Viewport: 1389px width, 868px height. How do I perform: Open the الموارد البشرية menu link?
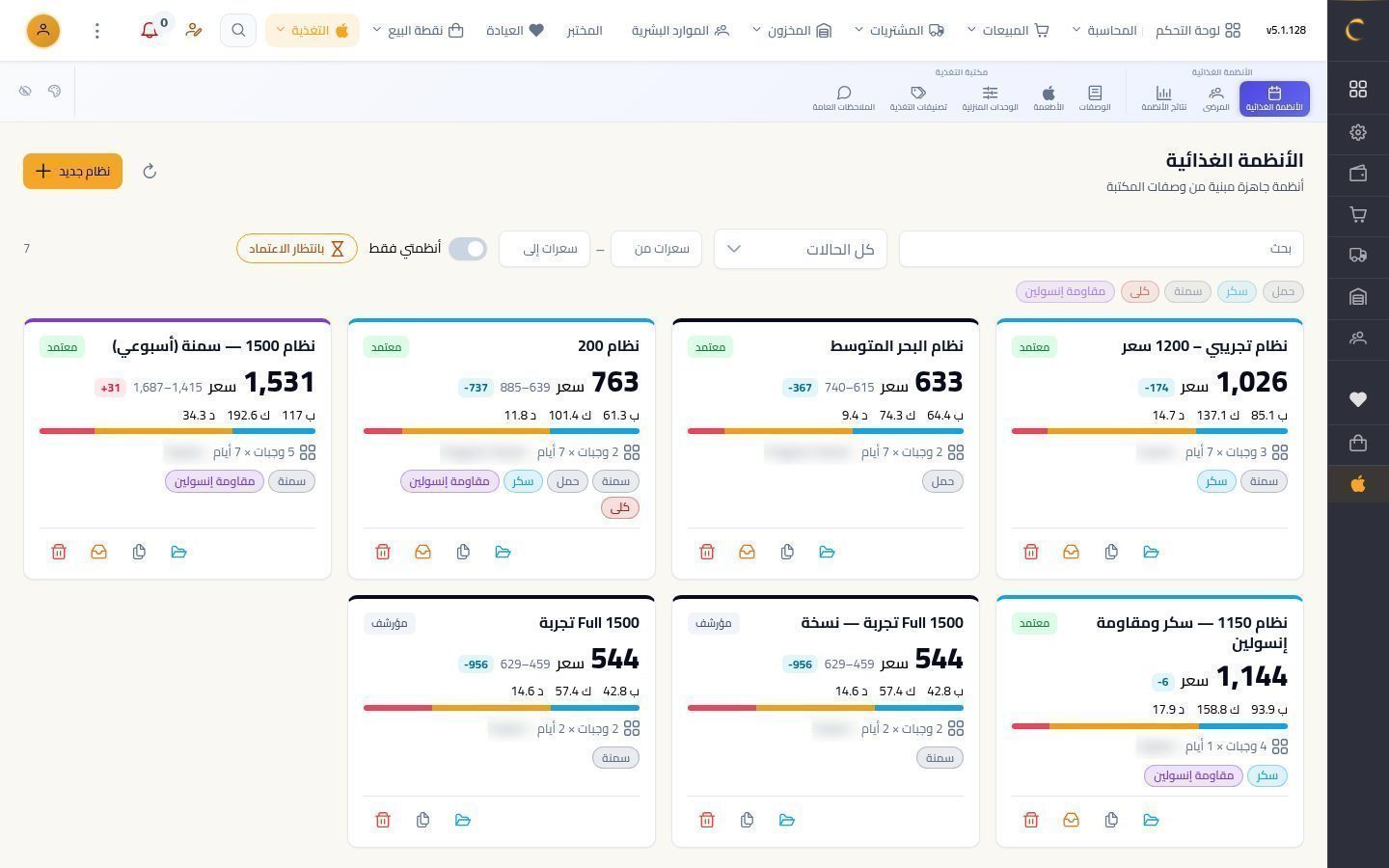click(x=680, y=31)
